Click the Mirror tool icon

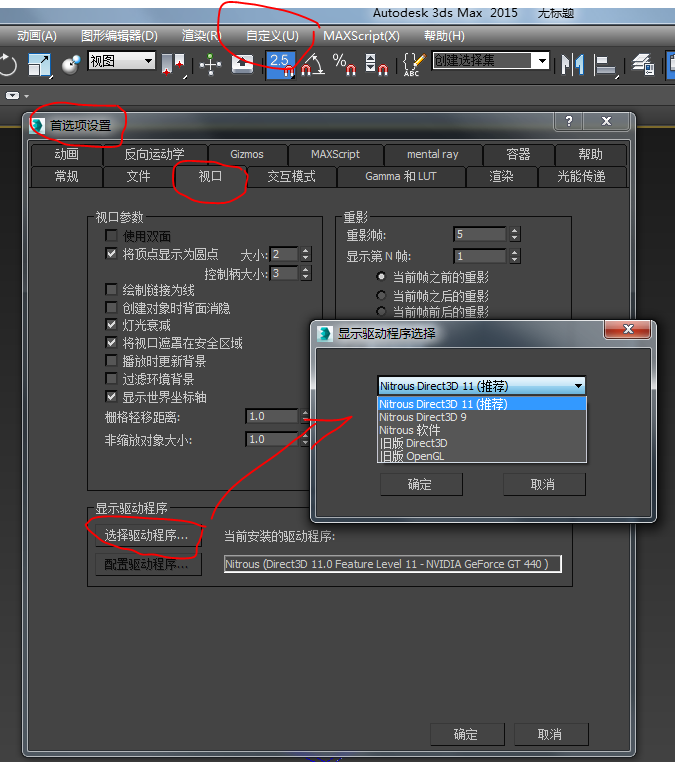click(x=572, y=64)
